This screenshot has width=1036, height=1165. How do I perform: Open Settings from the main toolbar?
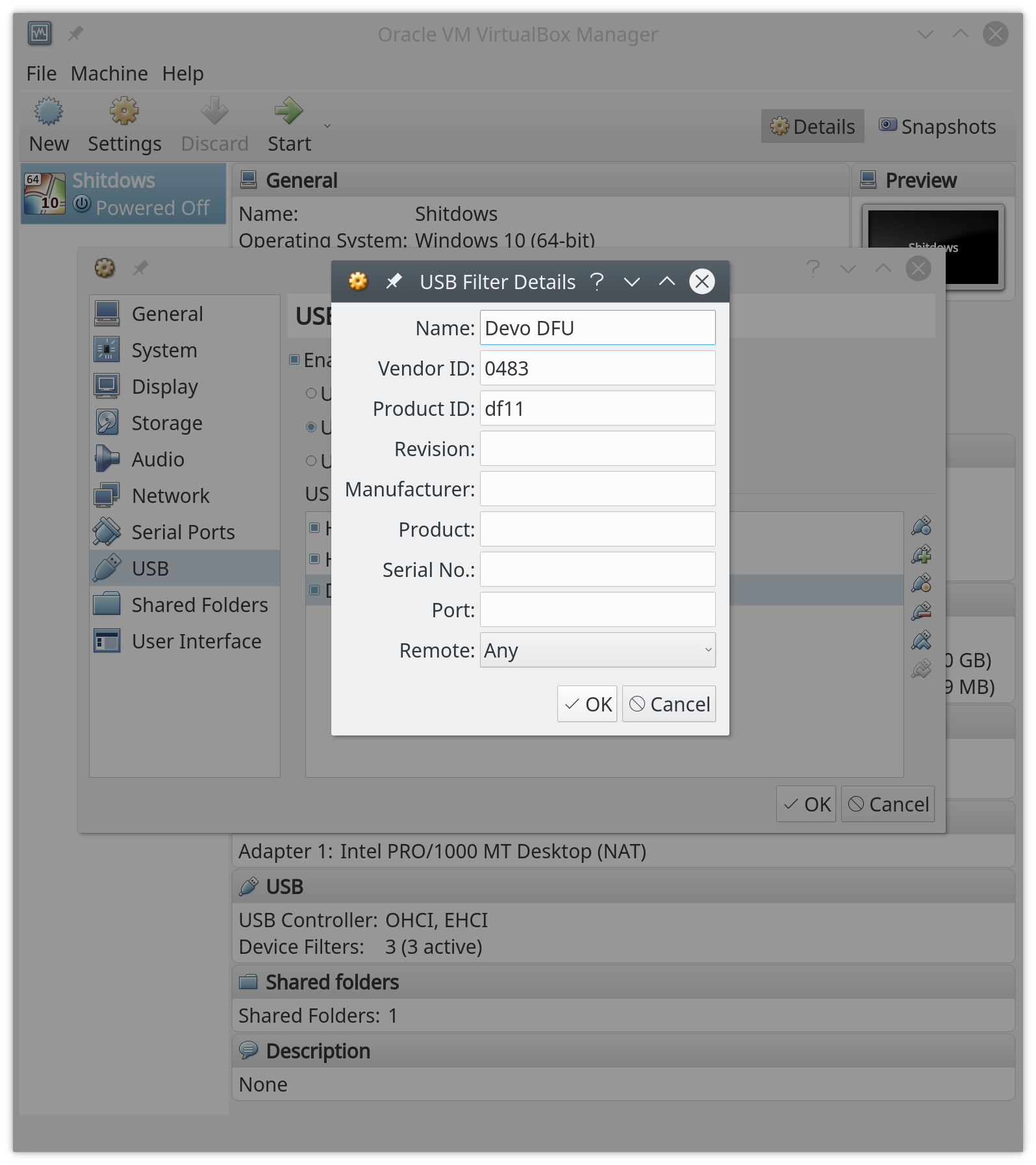point(124,125)
